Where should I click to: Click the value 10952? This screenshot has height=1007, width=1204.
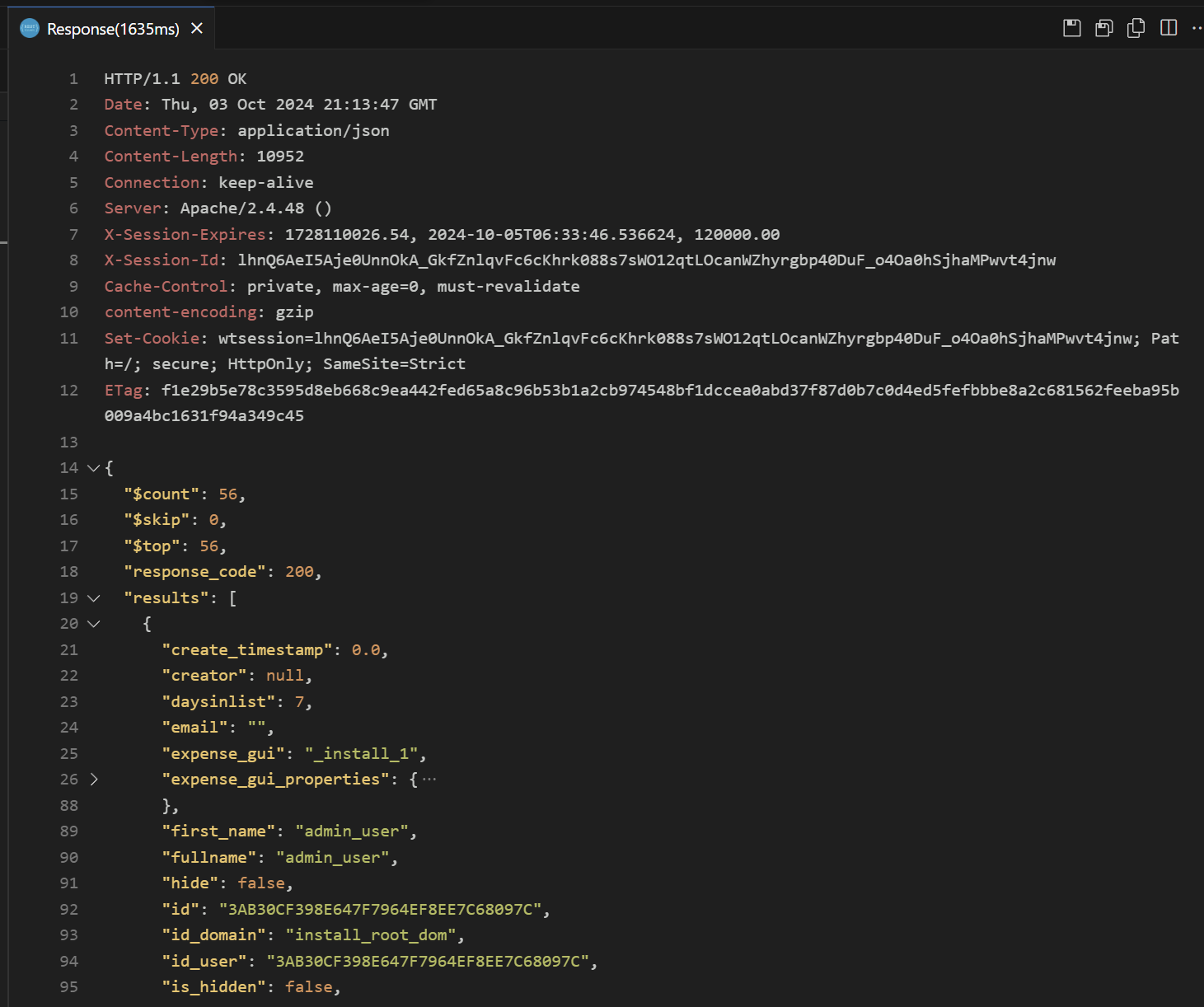coord(280,157)
